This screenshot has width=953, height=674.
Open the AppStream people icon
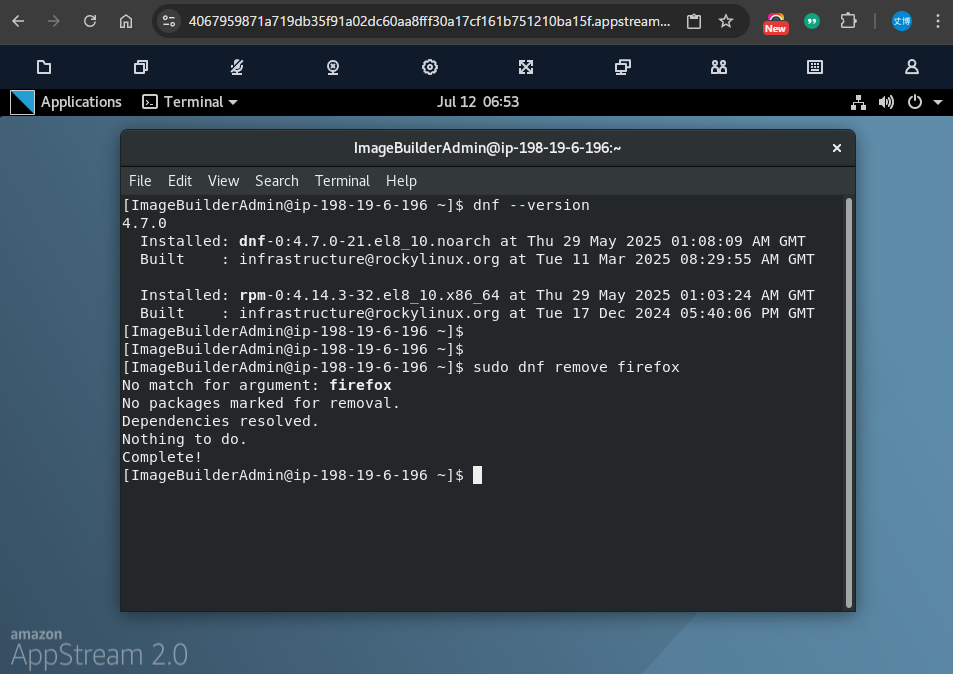pos(719,67)
